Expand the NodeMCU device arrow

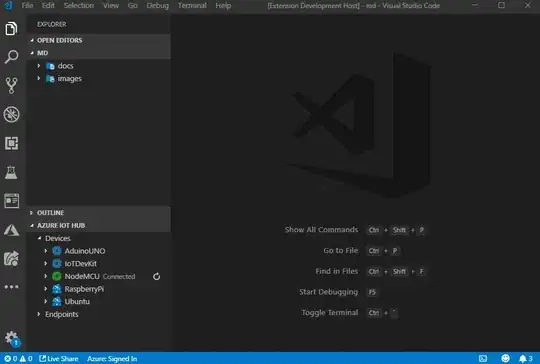pyautogui.click(x=46, y=276)
